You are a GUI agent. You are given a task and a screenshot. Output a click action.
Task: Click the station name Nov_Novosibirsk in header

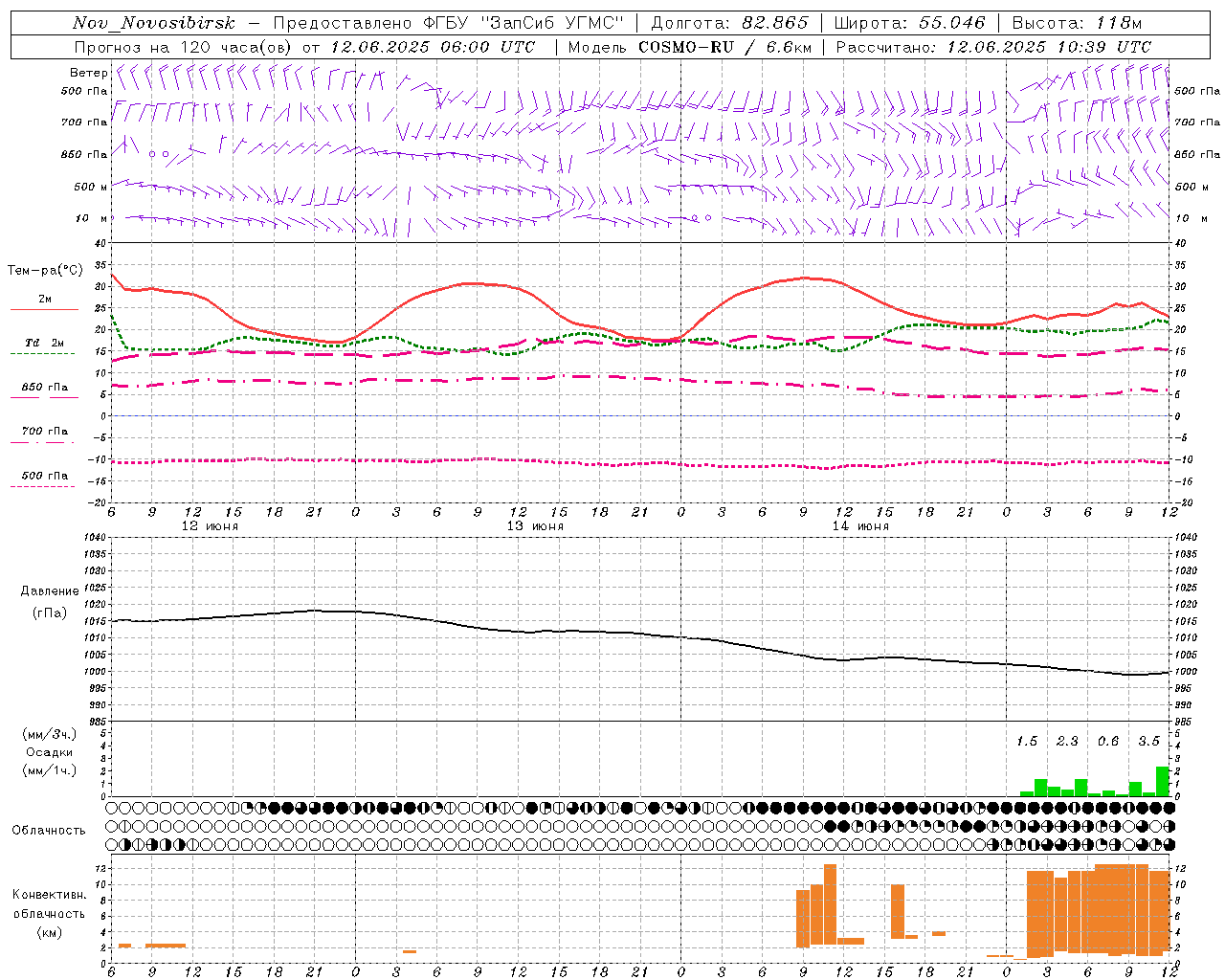coord(154,23)
